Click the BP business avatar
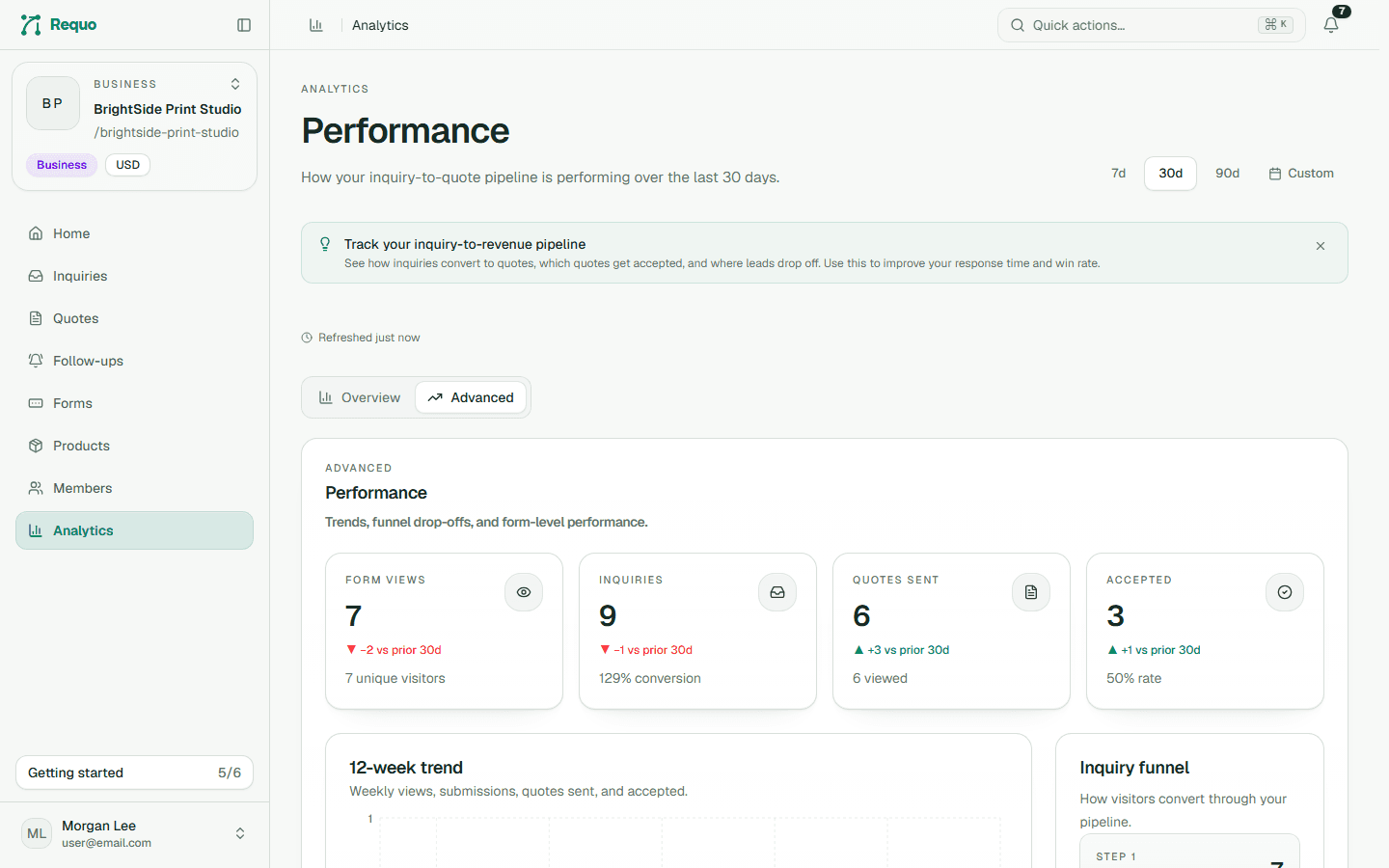This screenshot has height=868, width=1389. [53, 103]
